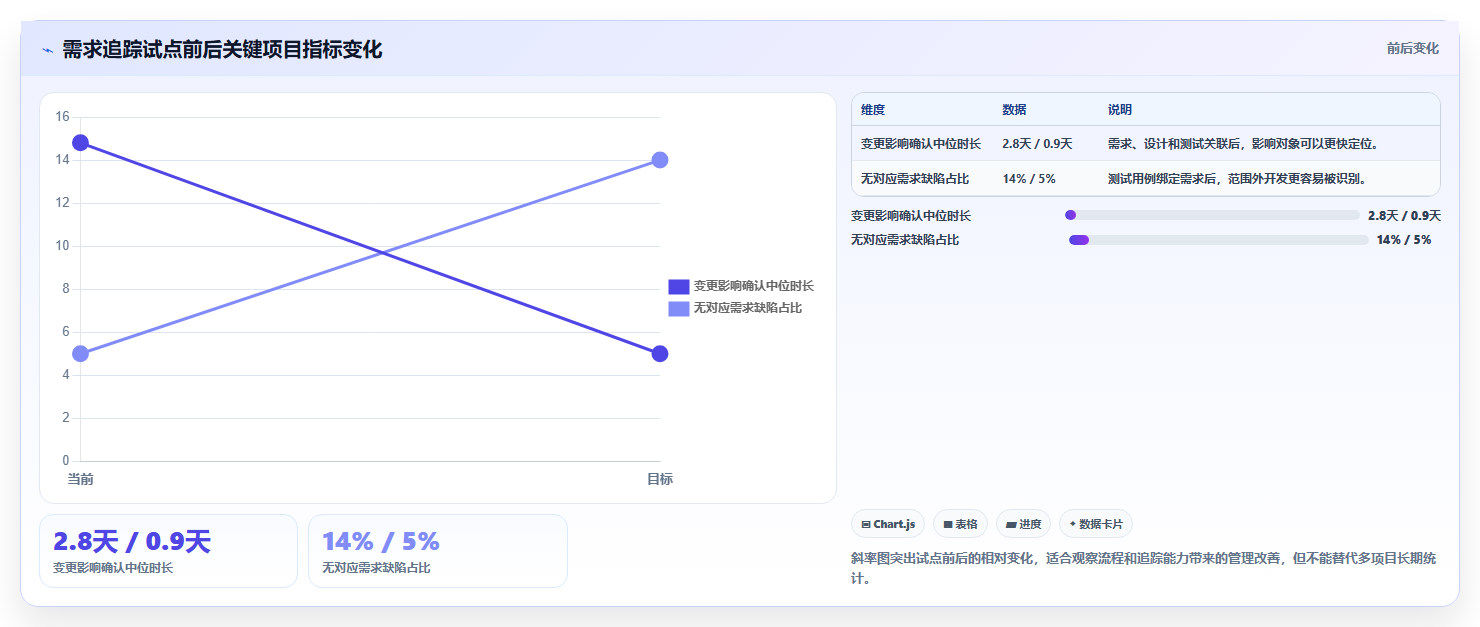Click light blue data point at 目标

pos(660,160)
